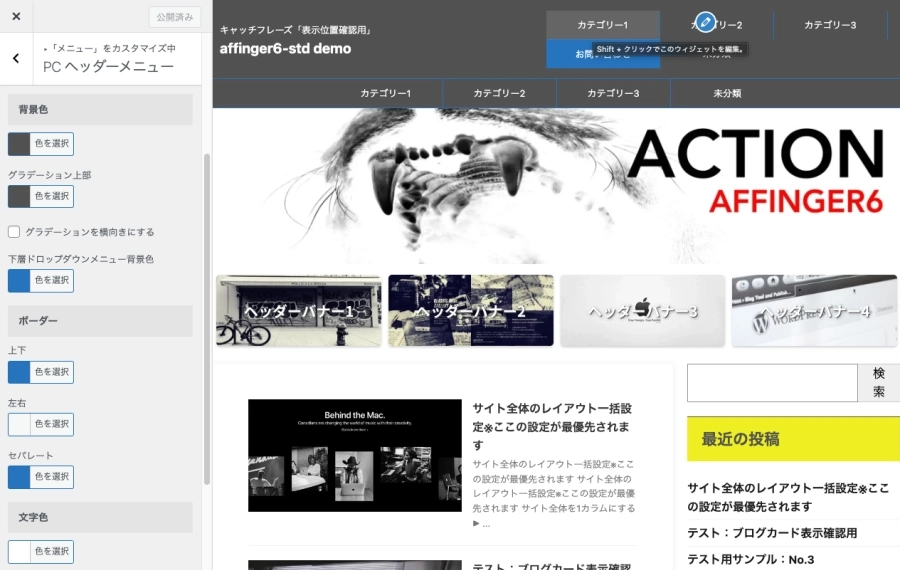Go back using the left chevron arrow

point(16,58)
